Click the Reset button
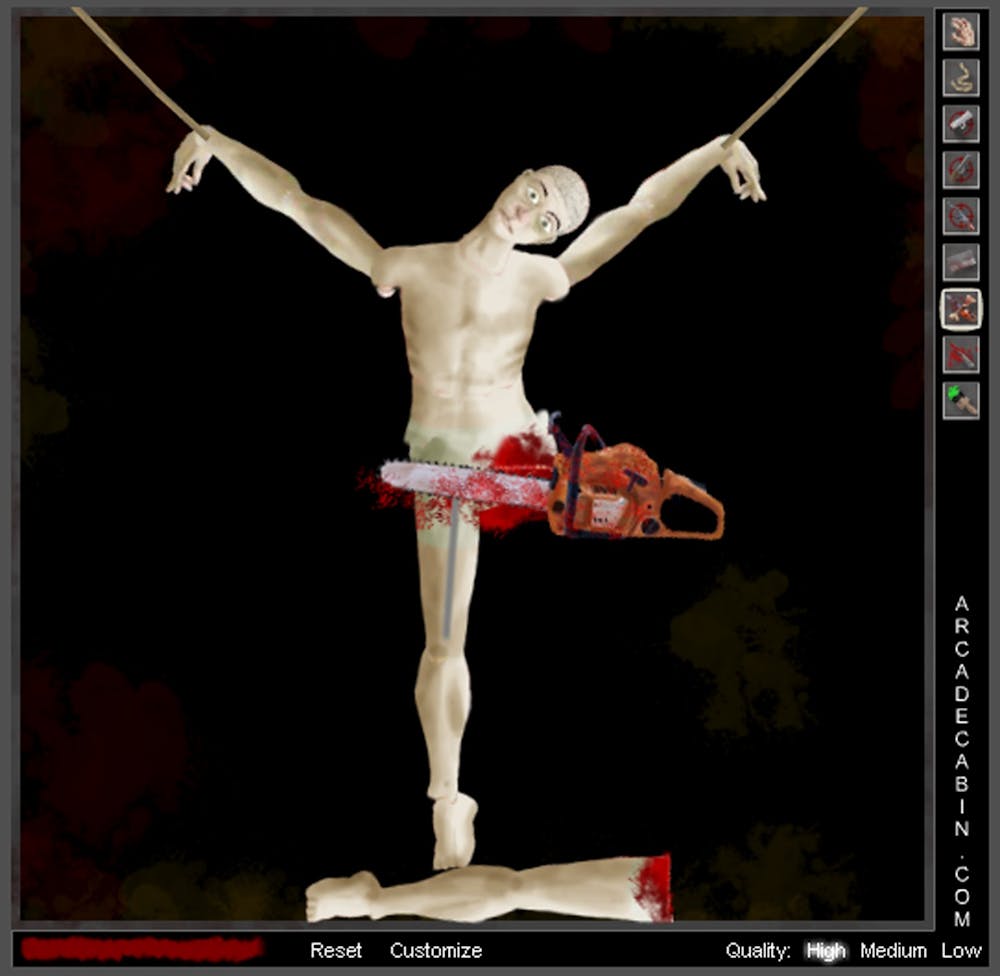The height and width of the screenshot is (976, 1000). [335, 950]
